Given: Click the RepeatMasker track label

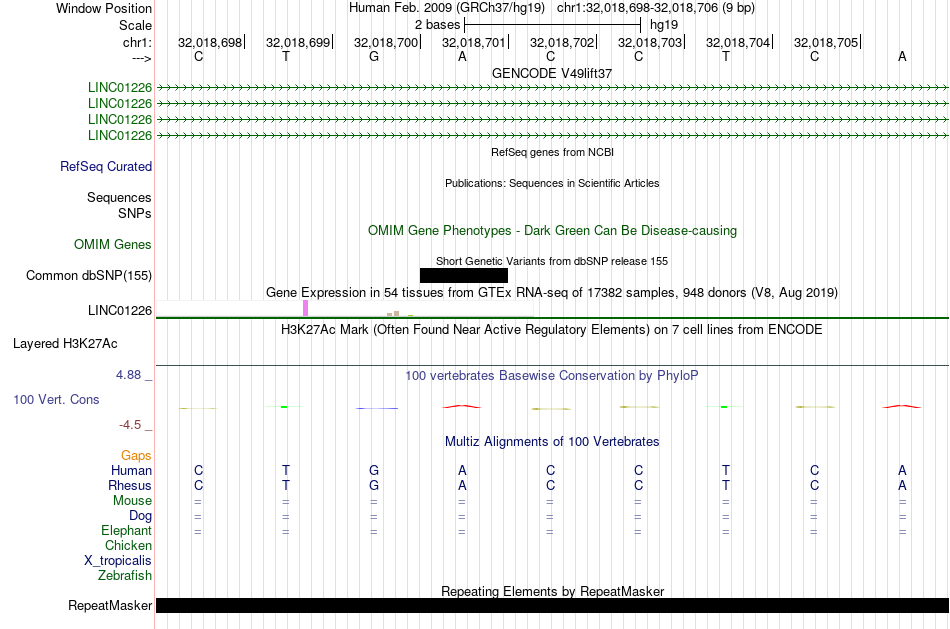Looking at the screenshot, I should (110, 605).
